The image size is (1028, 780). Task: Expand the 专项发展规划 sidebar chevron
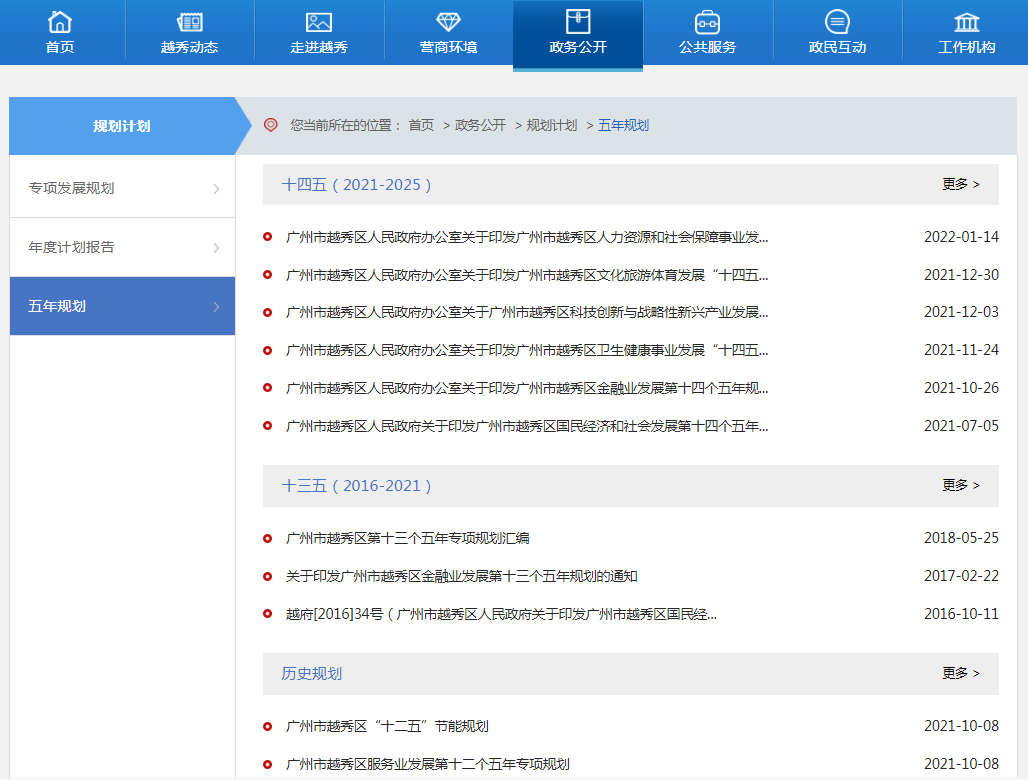(x=216, y=189)
